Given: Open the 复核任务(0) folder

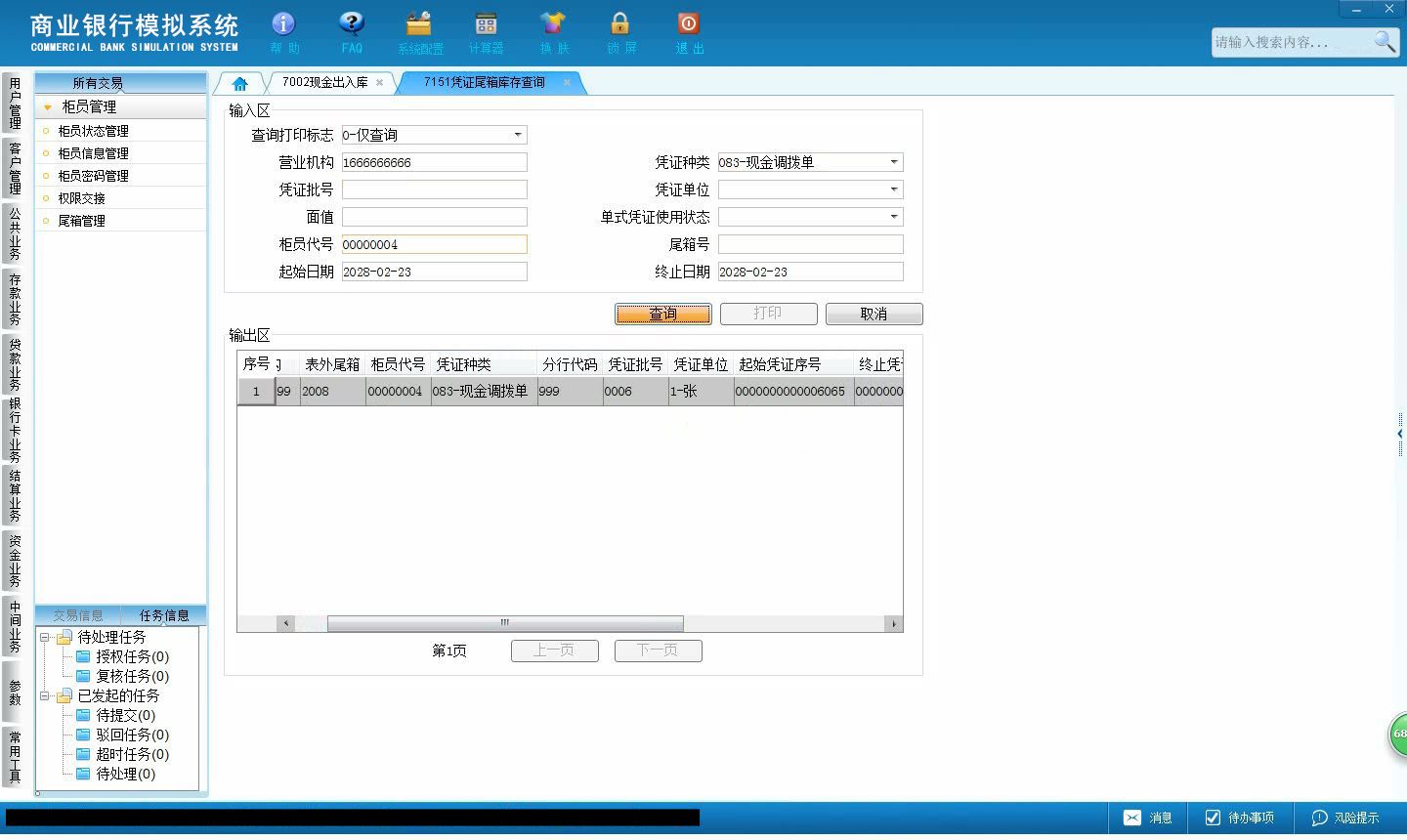Looking at the screenshot, I should click(122, 676).
